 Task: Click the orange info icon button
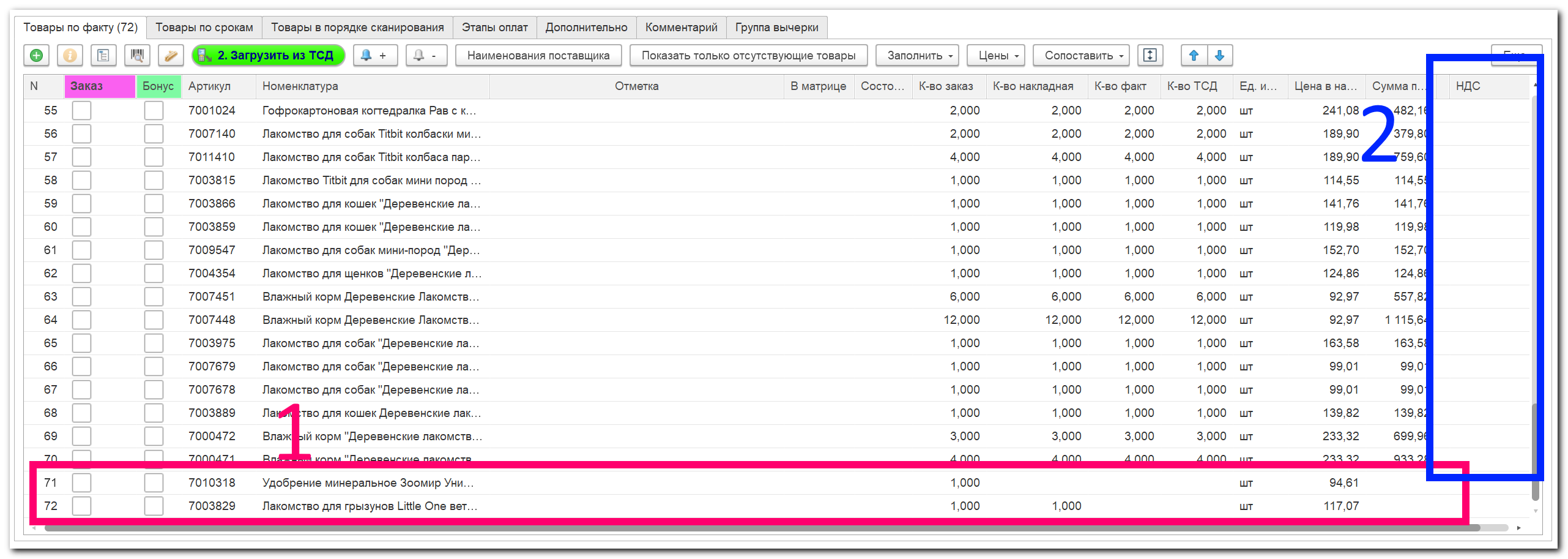tap(70, 56)
